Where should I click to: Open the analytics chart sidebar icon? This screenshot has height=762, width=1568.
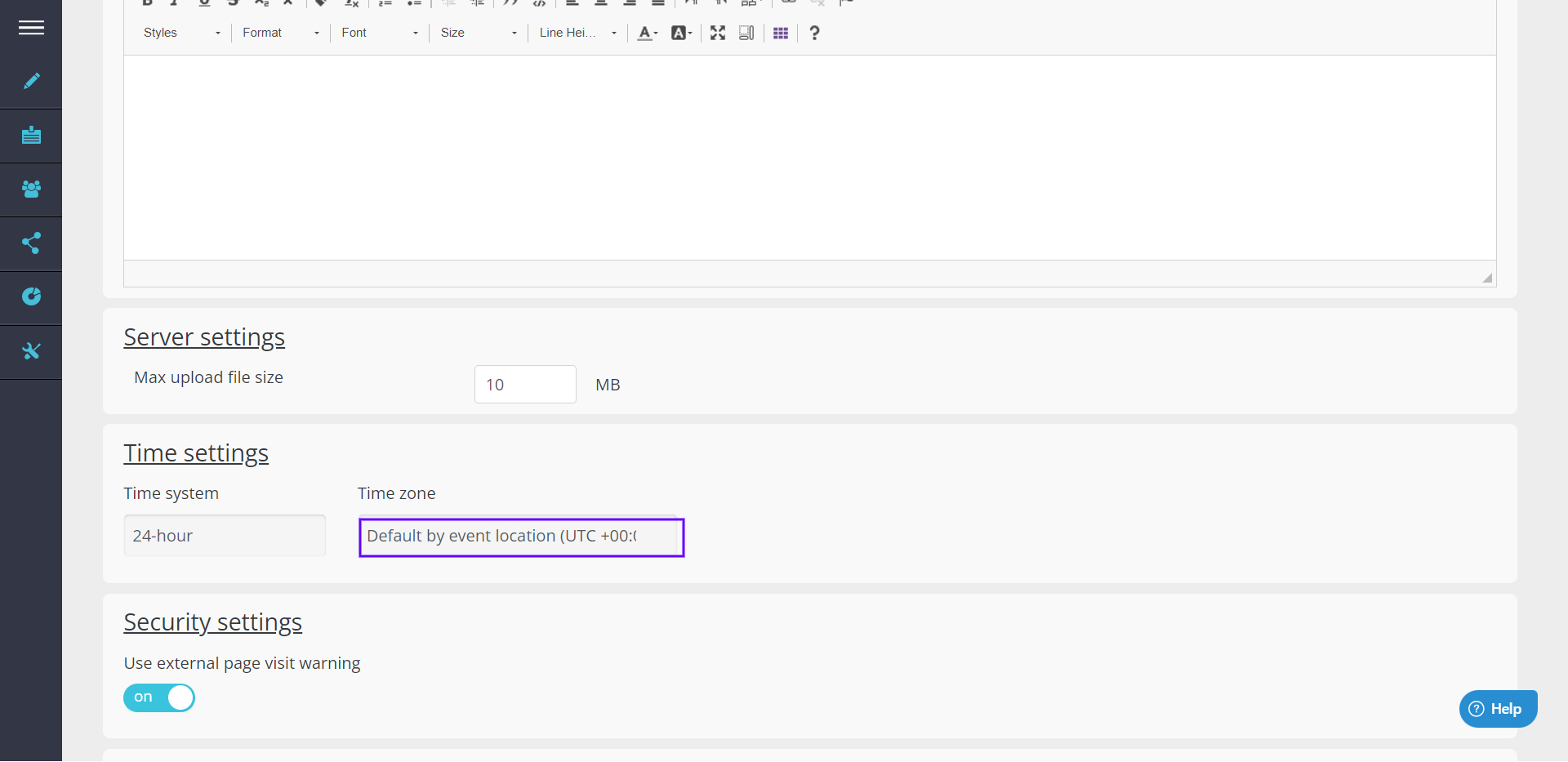pyautogui.click(x=31, y=297)
